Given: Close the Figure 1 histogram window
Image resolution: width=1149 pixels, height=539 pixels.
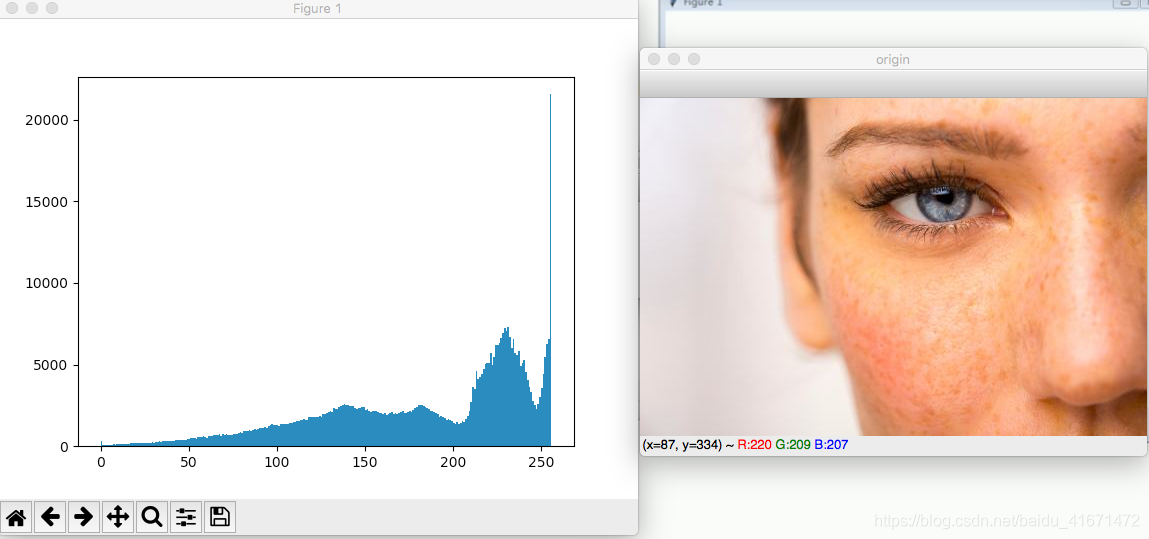Looking at the screenshot, I should tap(12, 9).
